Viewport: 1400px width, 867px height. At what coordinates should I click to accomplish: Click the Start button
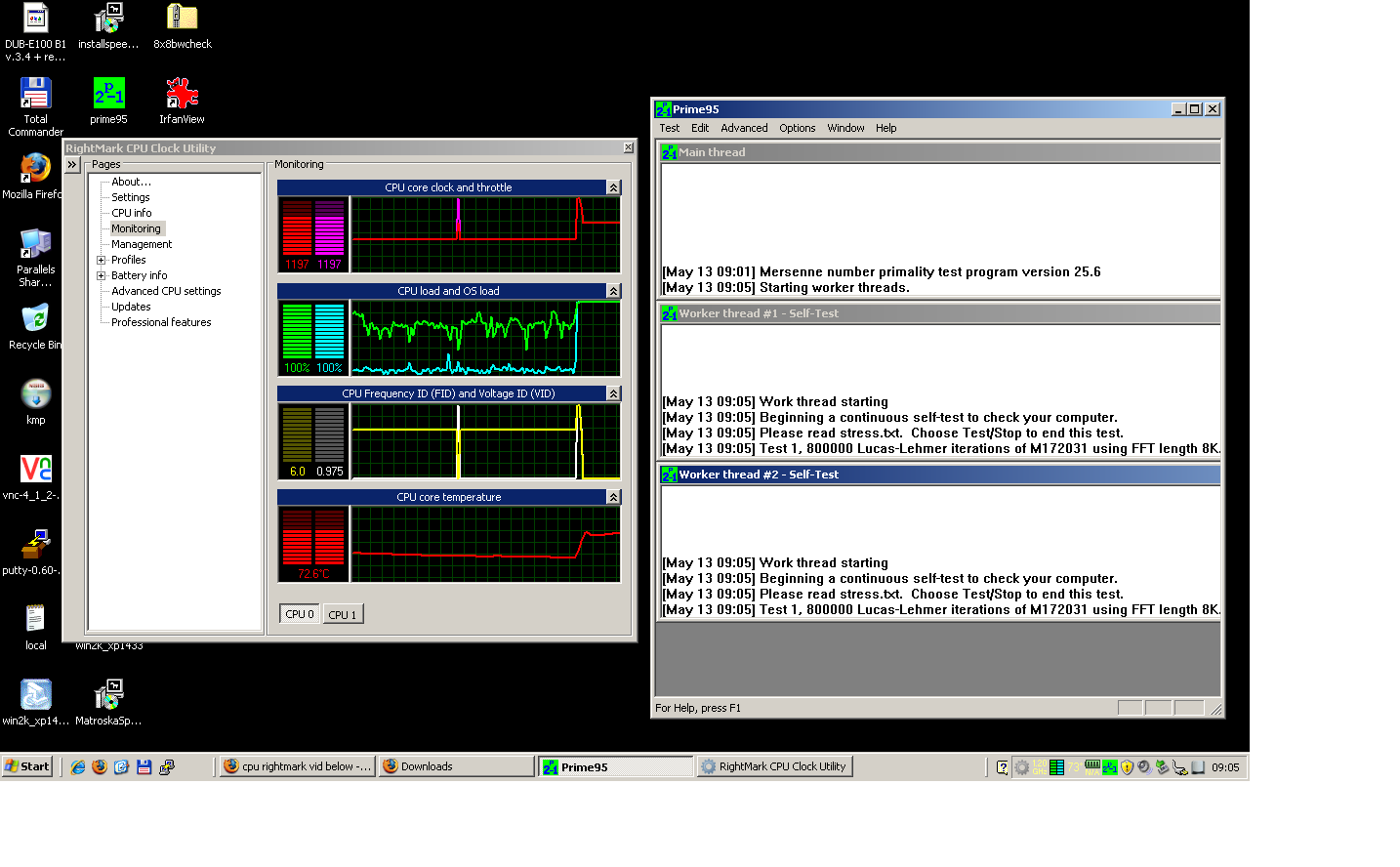click(x=27, y=766)
